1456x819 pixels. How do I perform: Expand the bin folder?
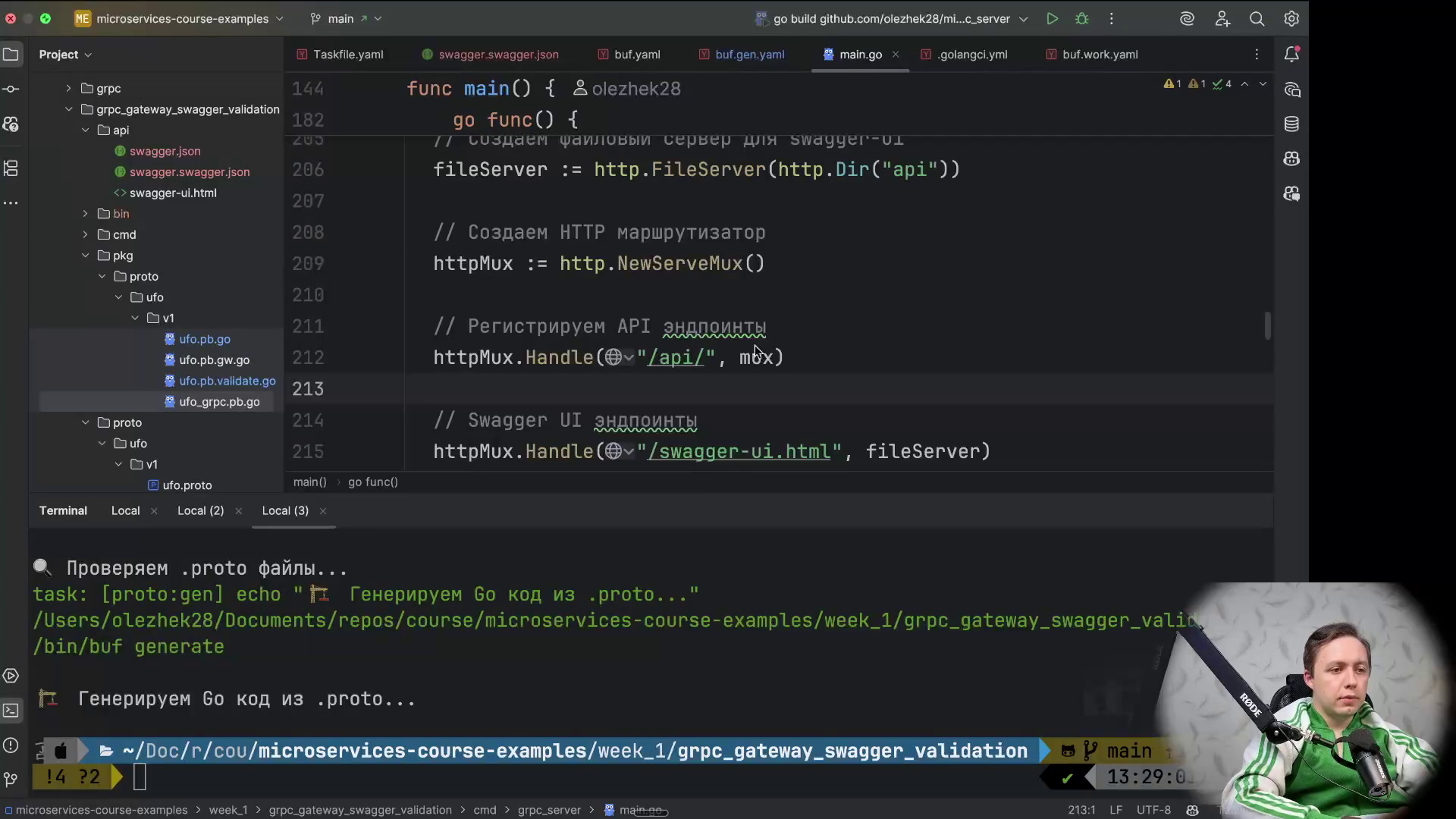(x=85, y=214)
